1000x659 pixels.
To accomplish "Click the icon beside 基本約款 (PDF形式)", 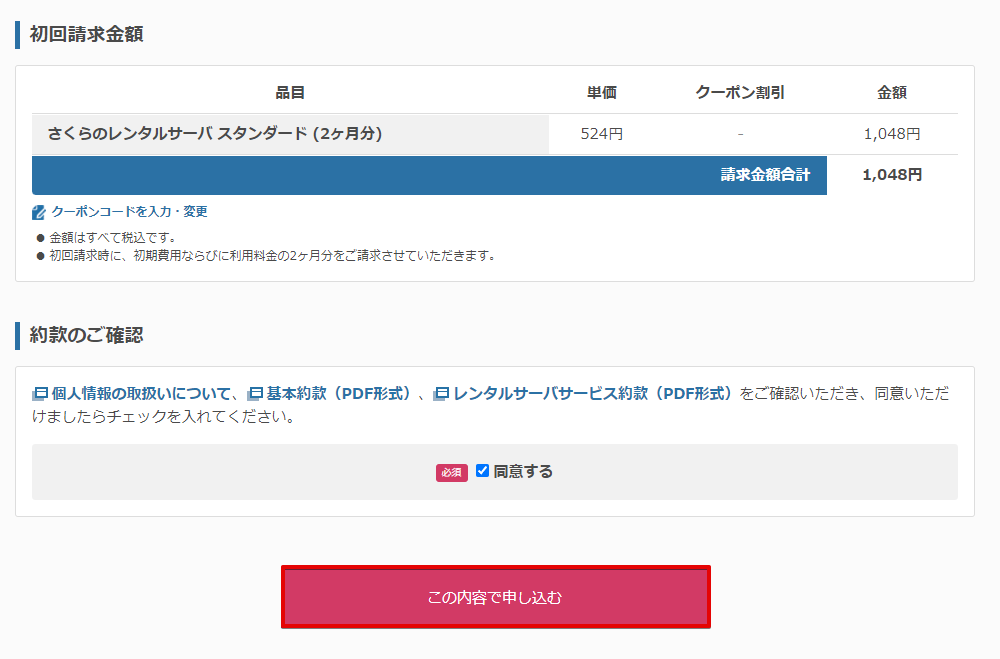I will 255,394.
